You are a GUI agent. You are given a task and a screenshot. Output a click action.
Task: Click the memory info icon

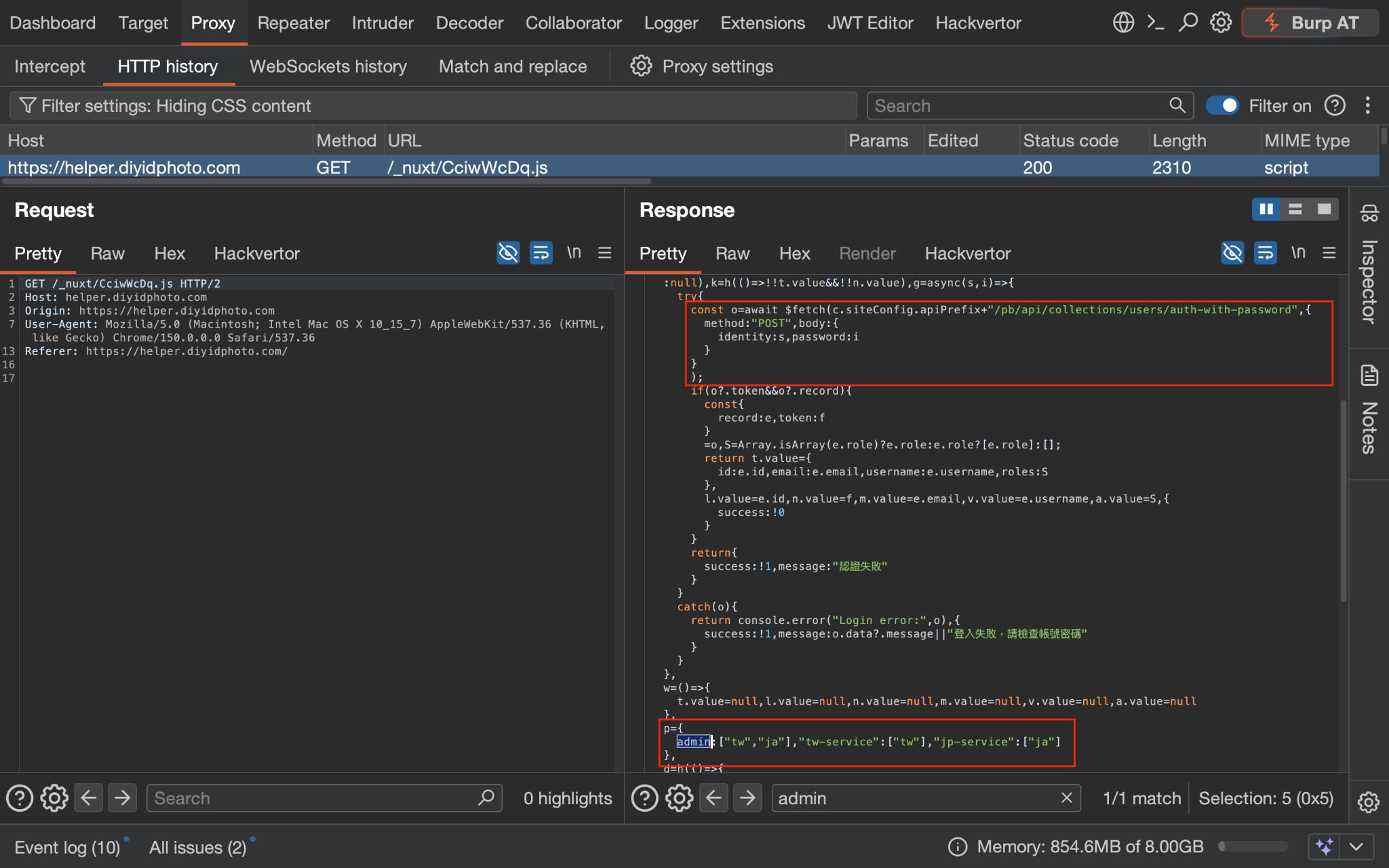pyautogui.click(x=958, y=846)
